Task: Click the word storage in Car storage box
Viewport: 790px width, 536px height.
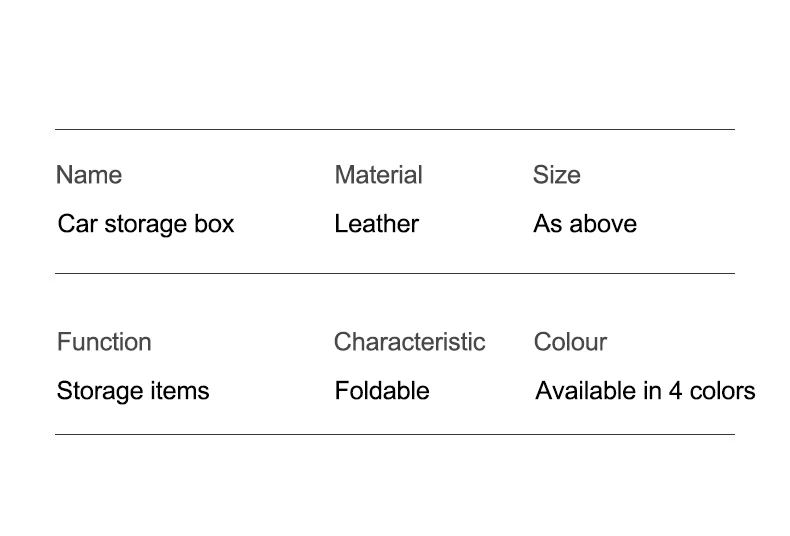Action: 146,225
